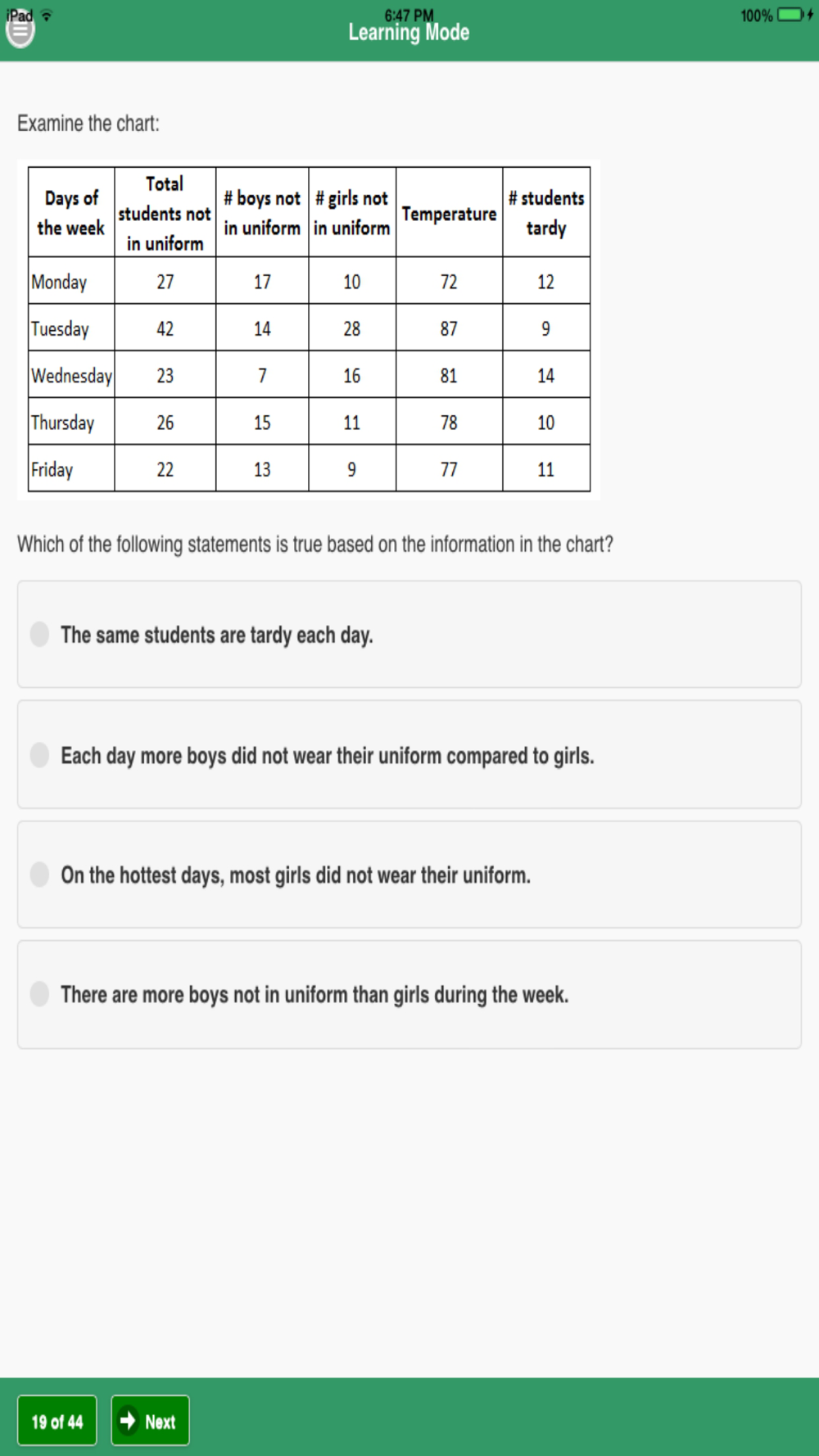The height and width of the screenshot is (1456, 819).
Task: Select radio for "On the hottest days" answer
Action: (x=39, y=874)
